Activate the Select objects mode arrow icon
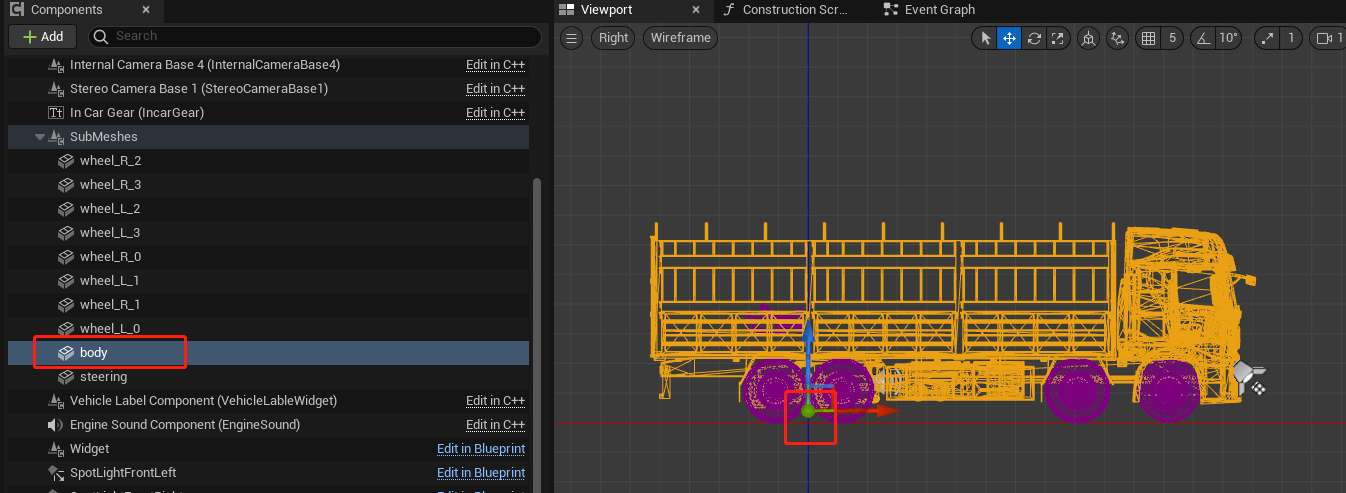The width and height of the screenshot is (1346, 493). (x=985, y=38)
